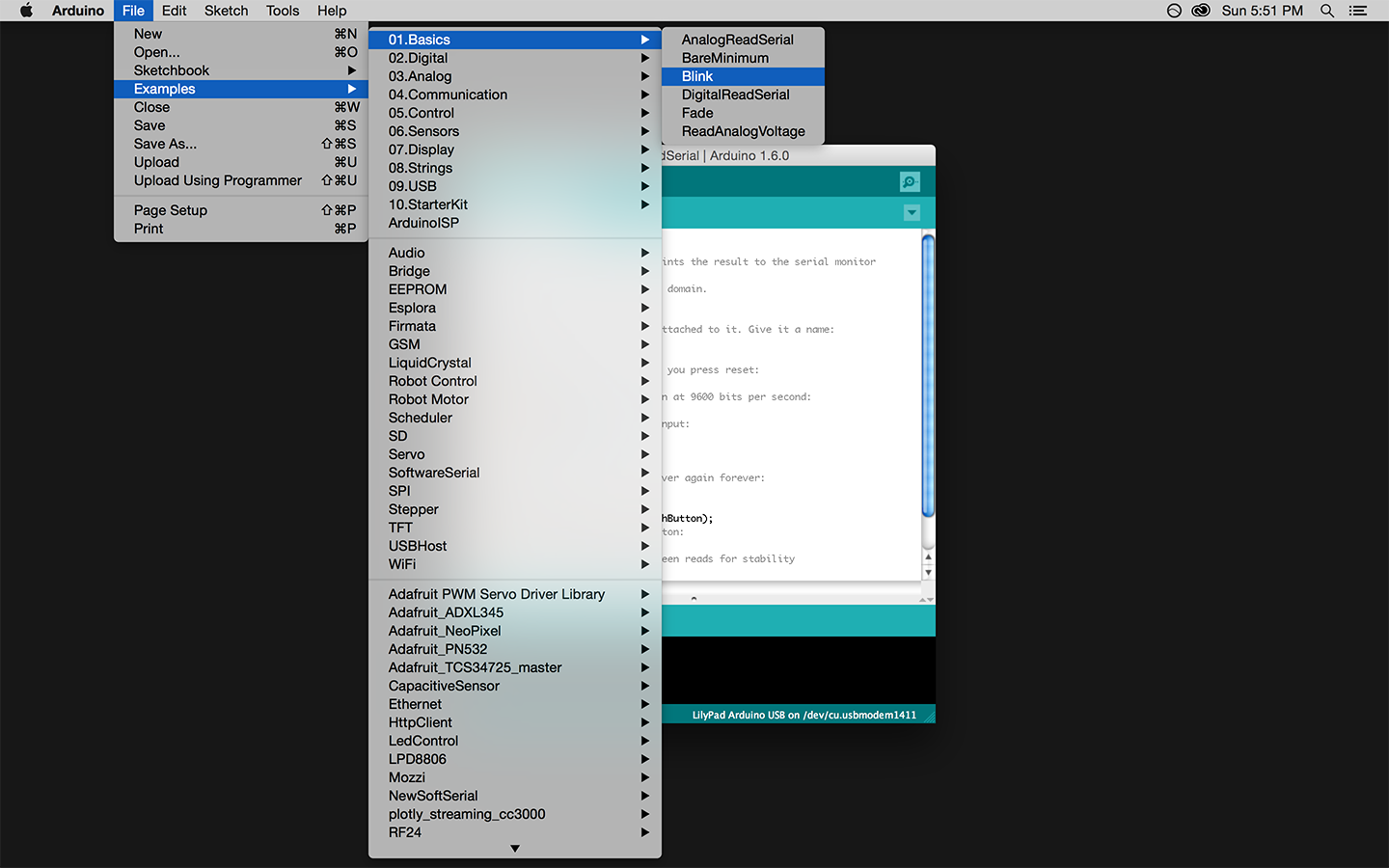Open Page Setup from File menu
The height and width of the screenshot is (868, 1389).
pyautogui.click(x=241, y=210)
